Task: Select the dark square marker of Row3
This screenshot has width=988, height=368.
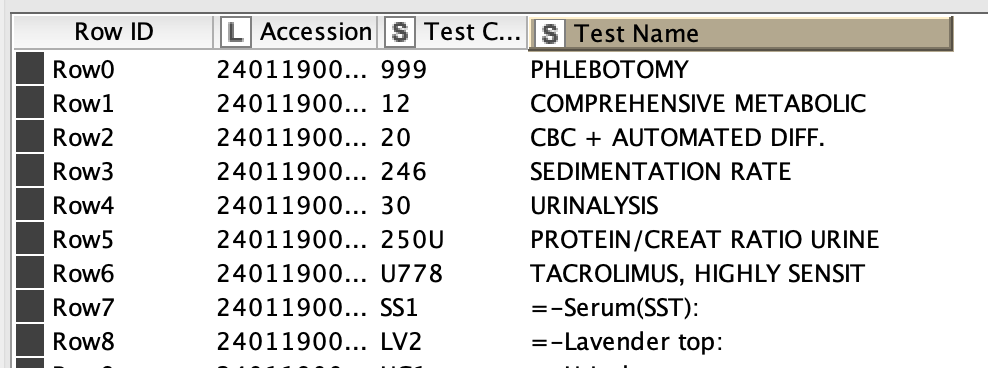Action: (x=30, y=171)
